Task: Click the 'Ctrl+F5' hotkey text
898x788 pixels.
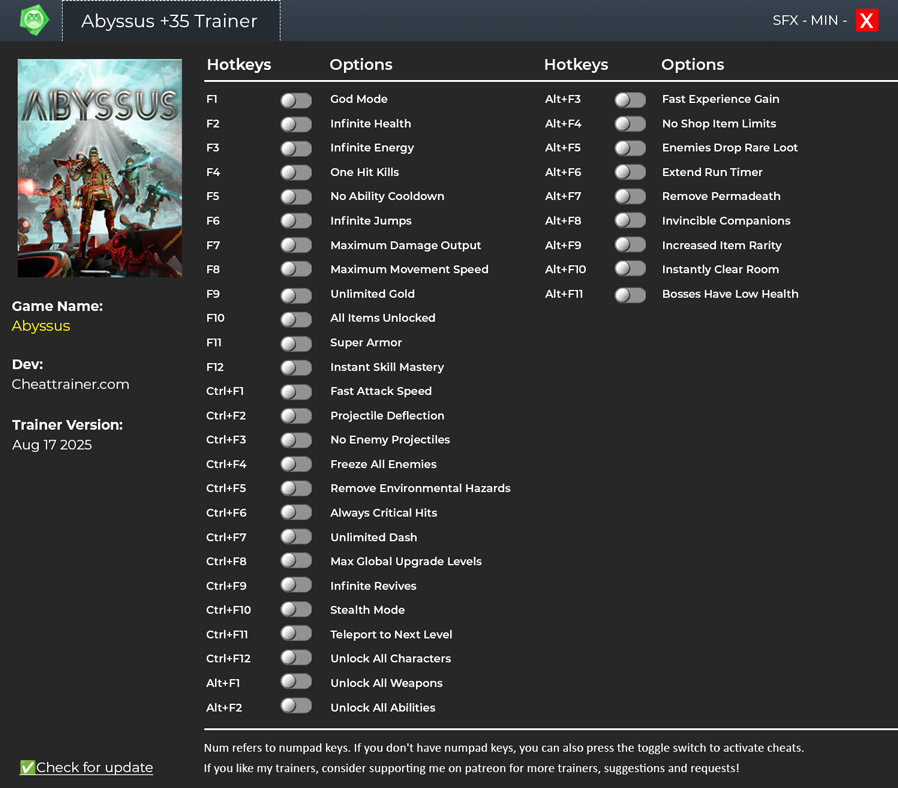Action: click(x=226, y=488)
